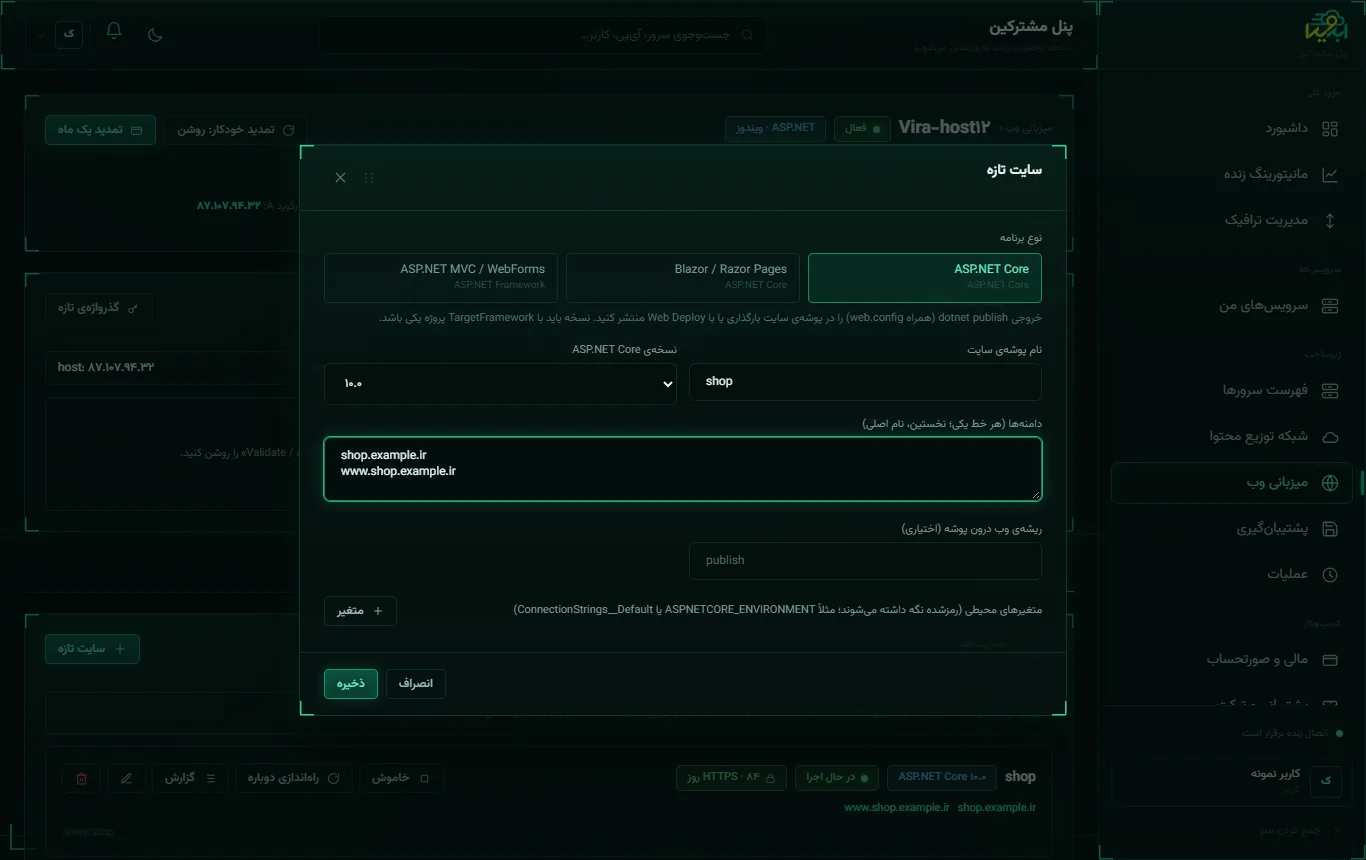
Task: Open گزارش log button for shop site
Action: (189, 778)
